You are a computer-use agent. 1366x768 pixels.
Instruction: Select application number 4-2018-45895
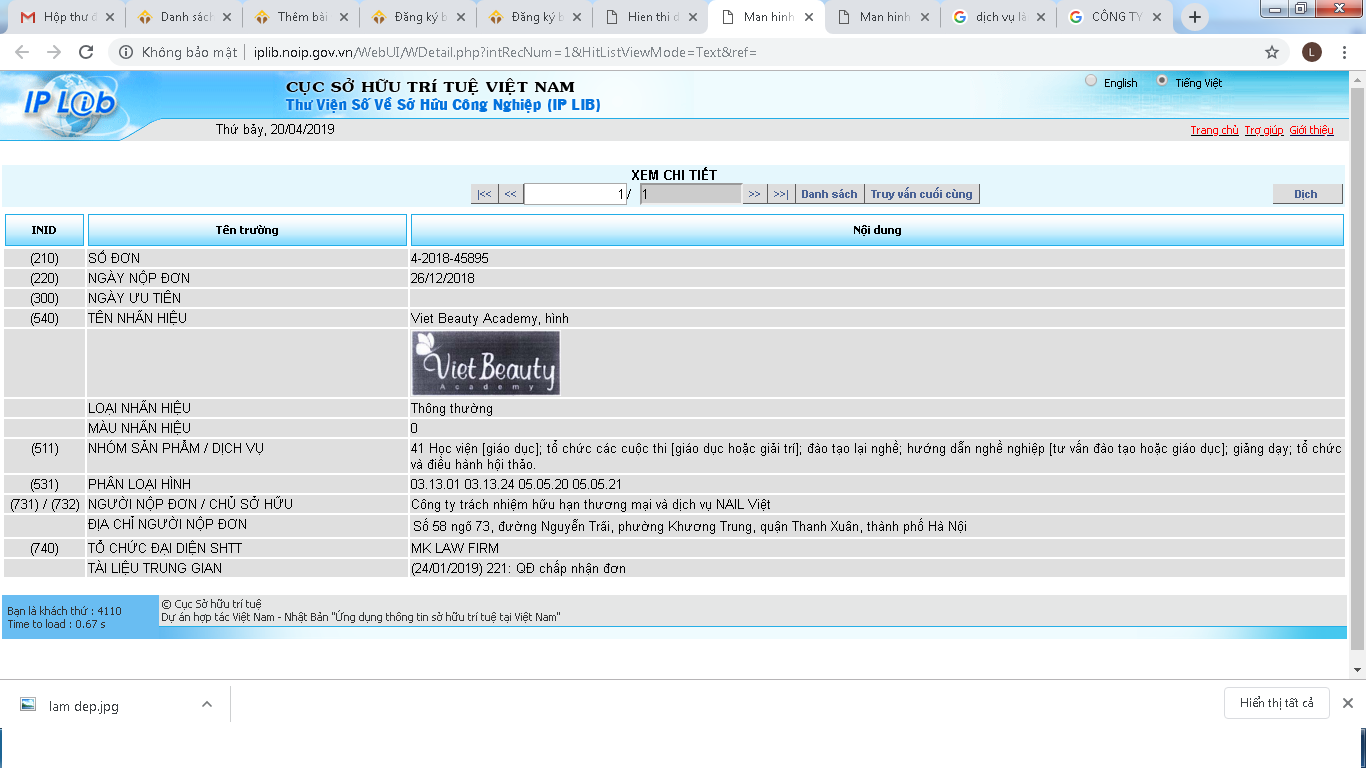(450, 258)
